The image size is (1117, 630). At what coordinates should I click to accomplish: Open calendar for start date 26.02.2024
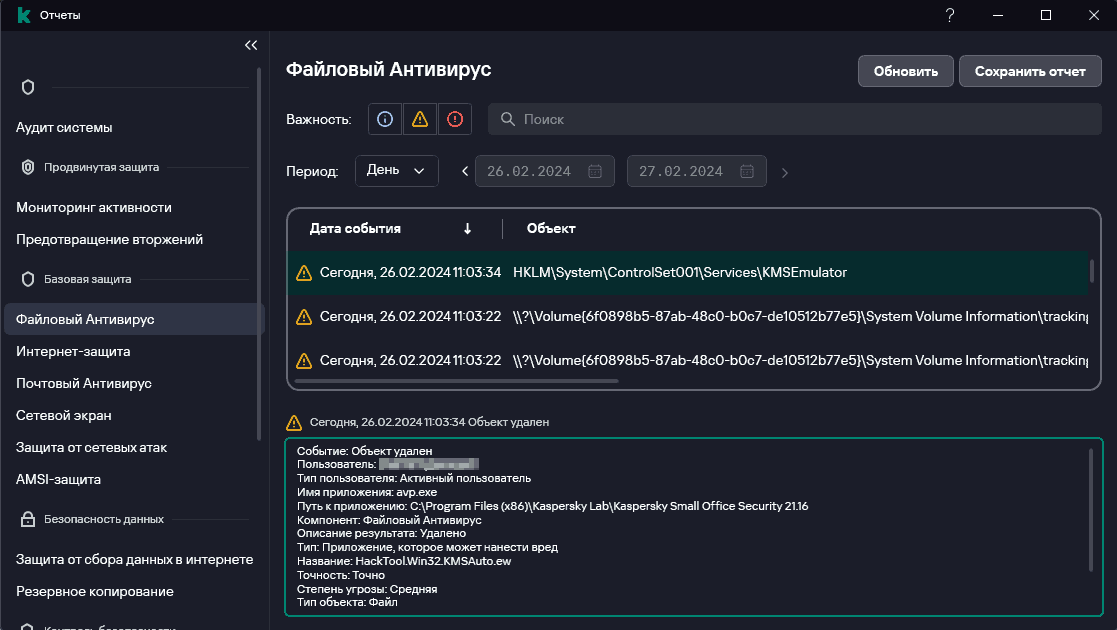595,171
